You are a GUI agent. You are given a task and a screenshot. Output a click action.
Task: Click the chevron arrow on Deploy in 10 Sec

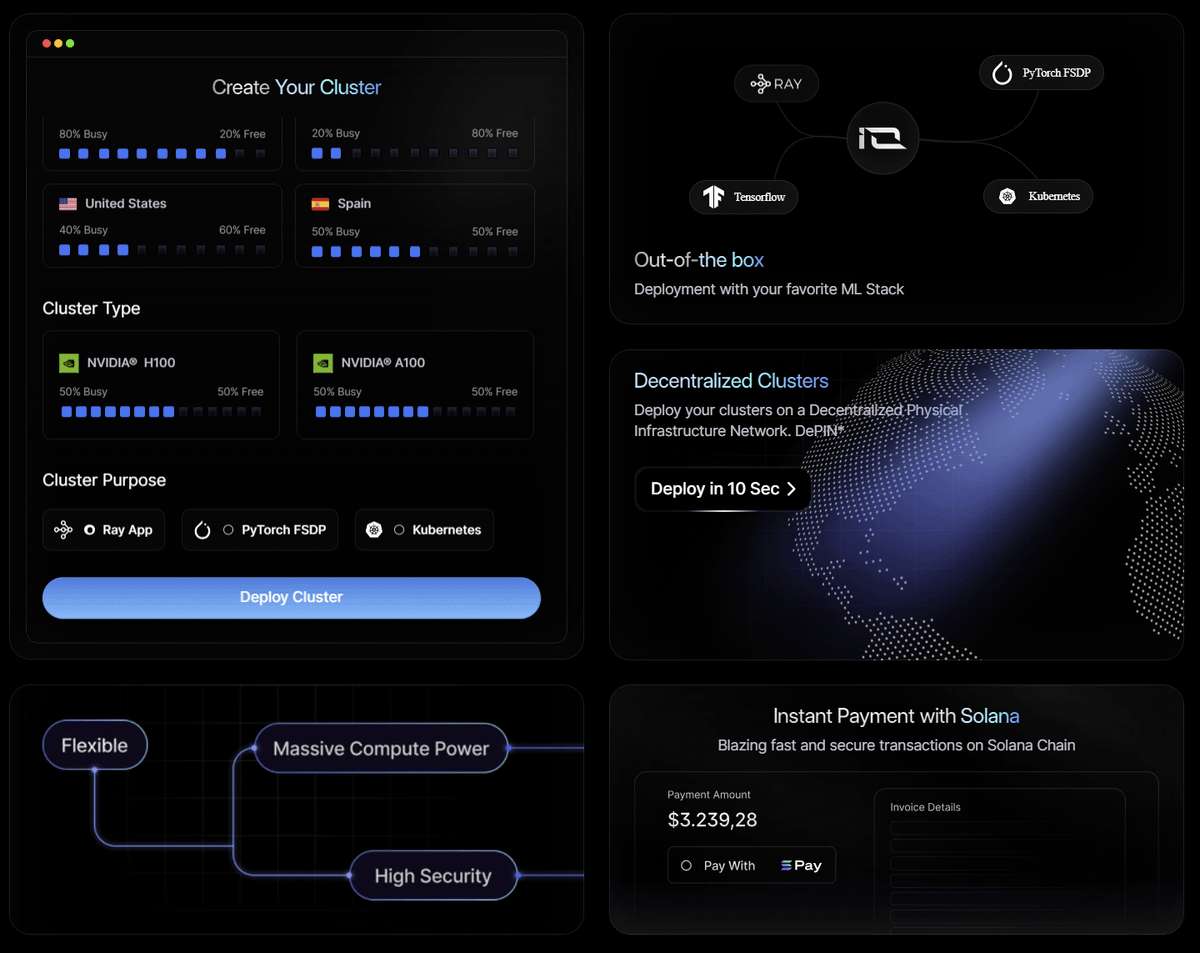pyautogui.click(x=791, y=489)
